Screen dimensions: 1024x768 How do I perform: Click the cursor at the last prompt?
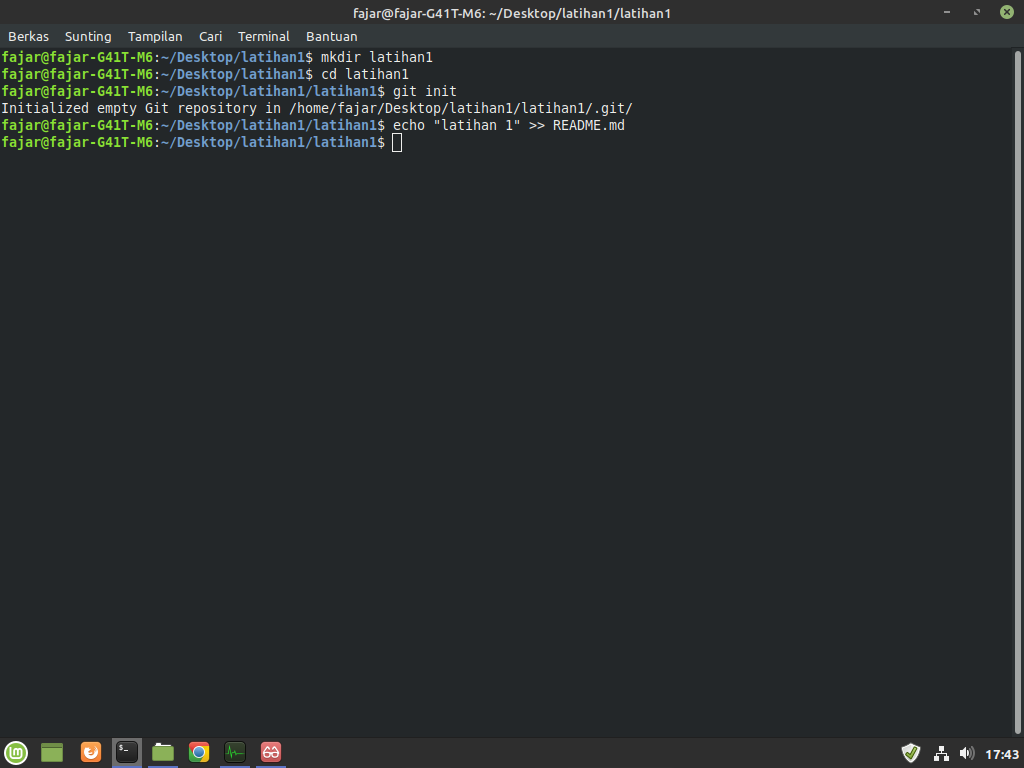tap(396, 142)
